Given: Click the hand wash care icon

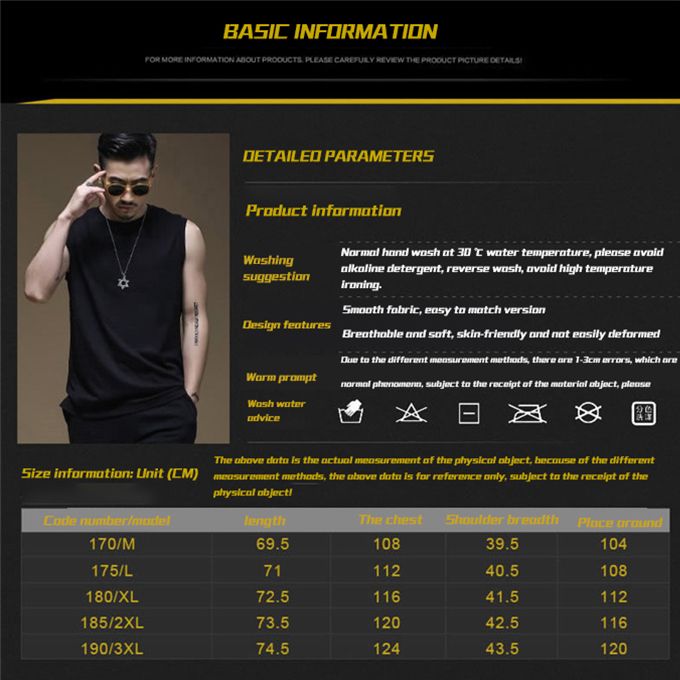Looking at the screenshot, I should click(352, 412).
